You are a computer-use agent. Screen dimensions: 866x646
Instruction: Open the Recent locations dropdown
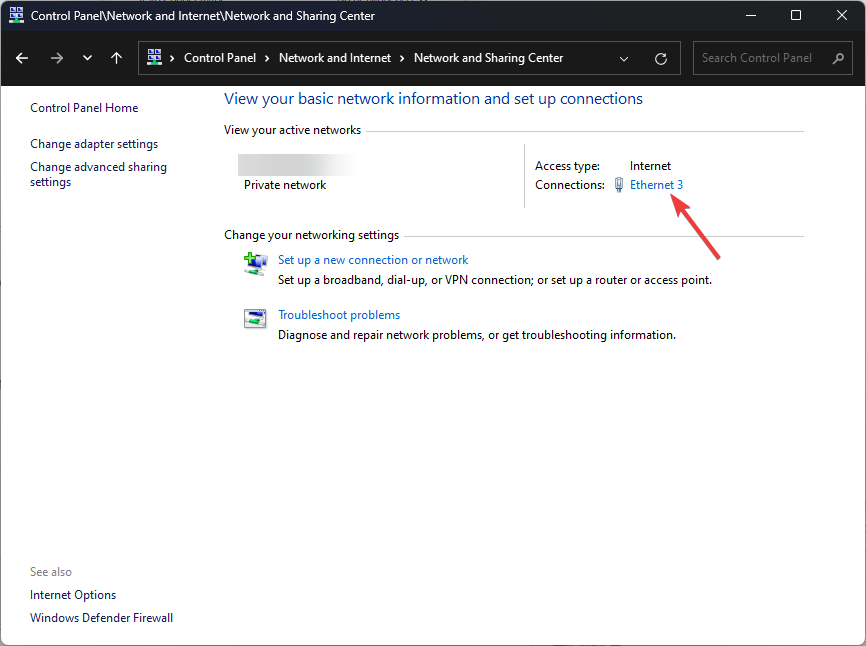[87, 58]
